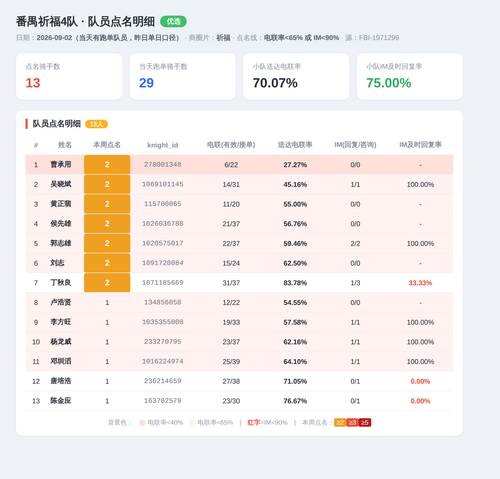Screen dimensions: 500x479
Task: Click the 2/2 IM cell in row 5
Action: pos(355,243)
